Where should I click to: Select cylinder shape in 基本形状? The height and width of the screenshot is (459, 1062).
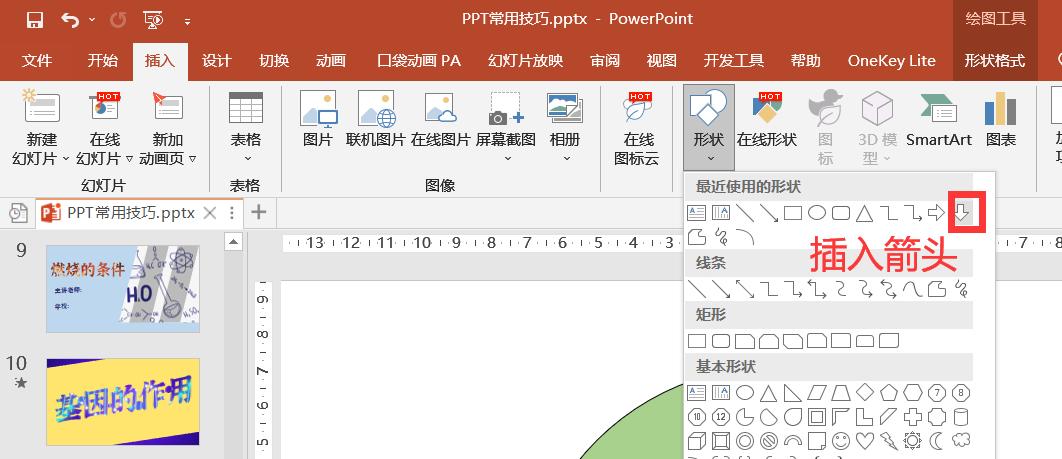(x=960, y=416)
